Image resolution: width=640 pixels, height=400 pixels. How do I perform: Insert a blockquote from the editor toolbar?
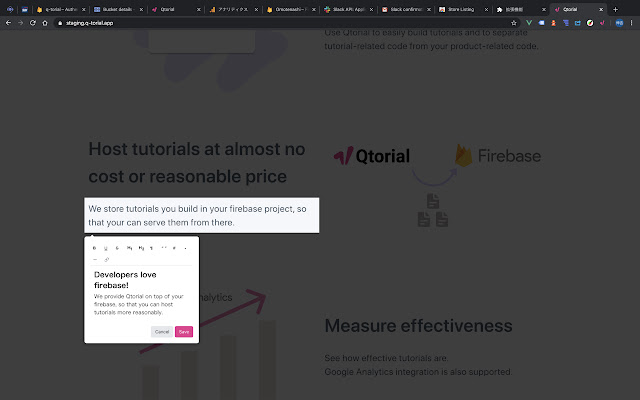coord(164,248)
